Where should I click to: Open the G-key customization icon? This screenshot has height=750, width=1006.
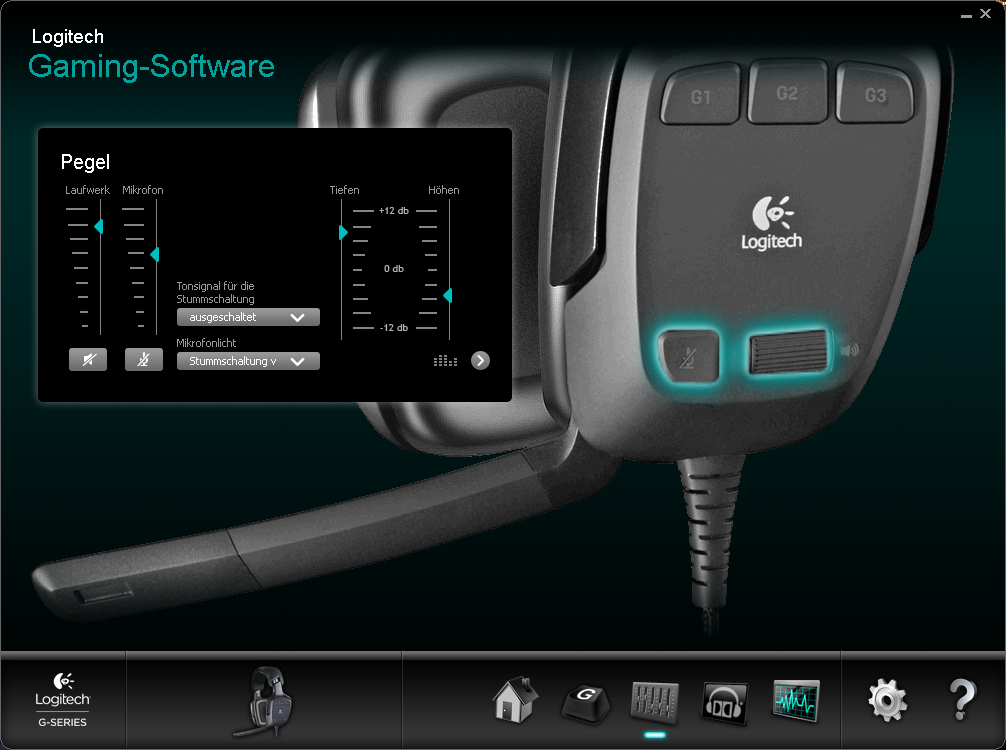(585, 703)
